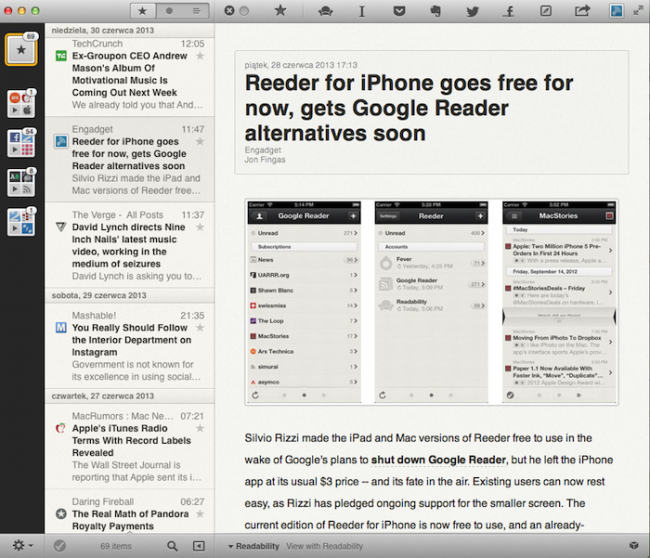Open the Readability dropdown menu
Viewport: 650px width, 558px height.
click(254, 546)
